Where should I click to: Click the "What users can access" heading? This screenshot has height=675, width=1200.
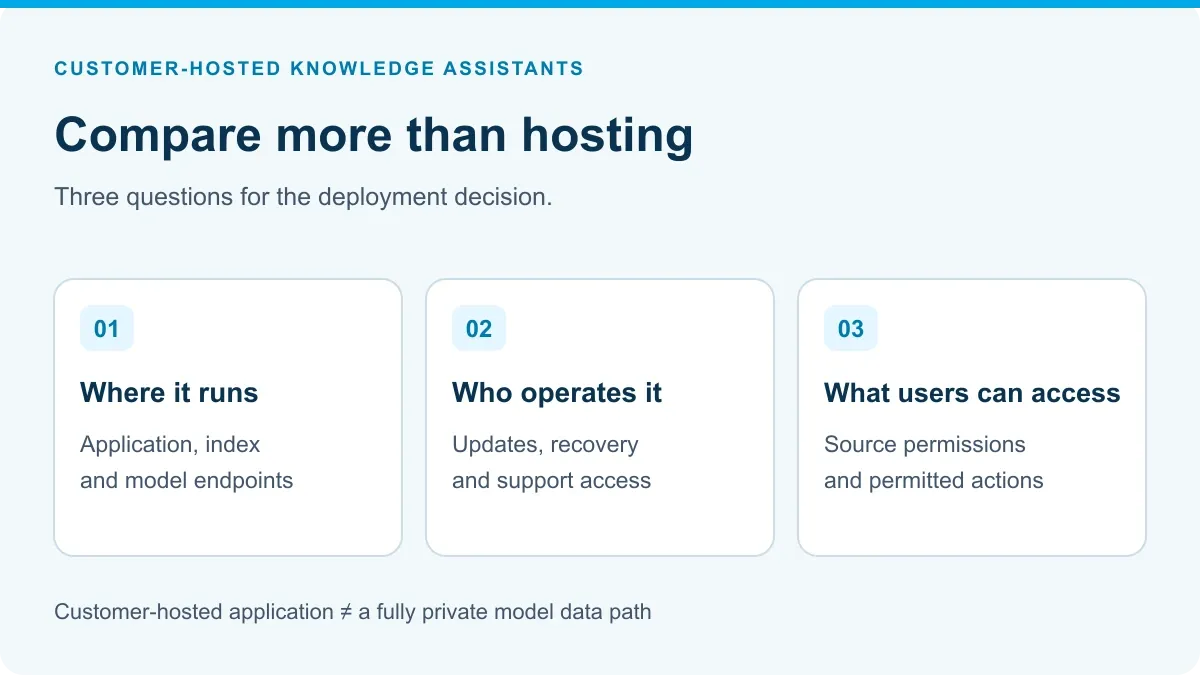[x=972, y=393]
